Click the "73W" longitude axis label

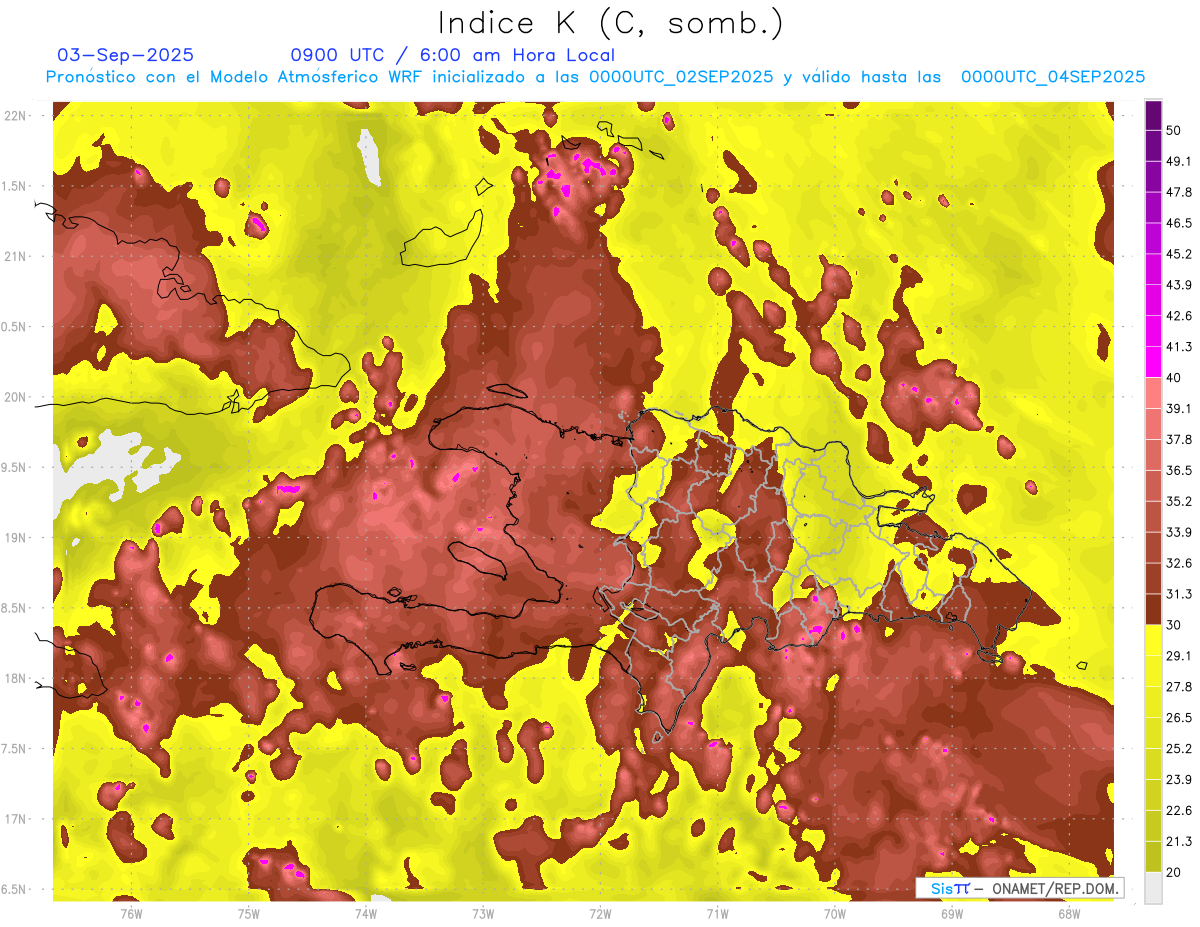(483, 913)
